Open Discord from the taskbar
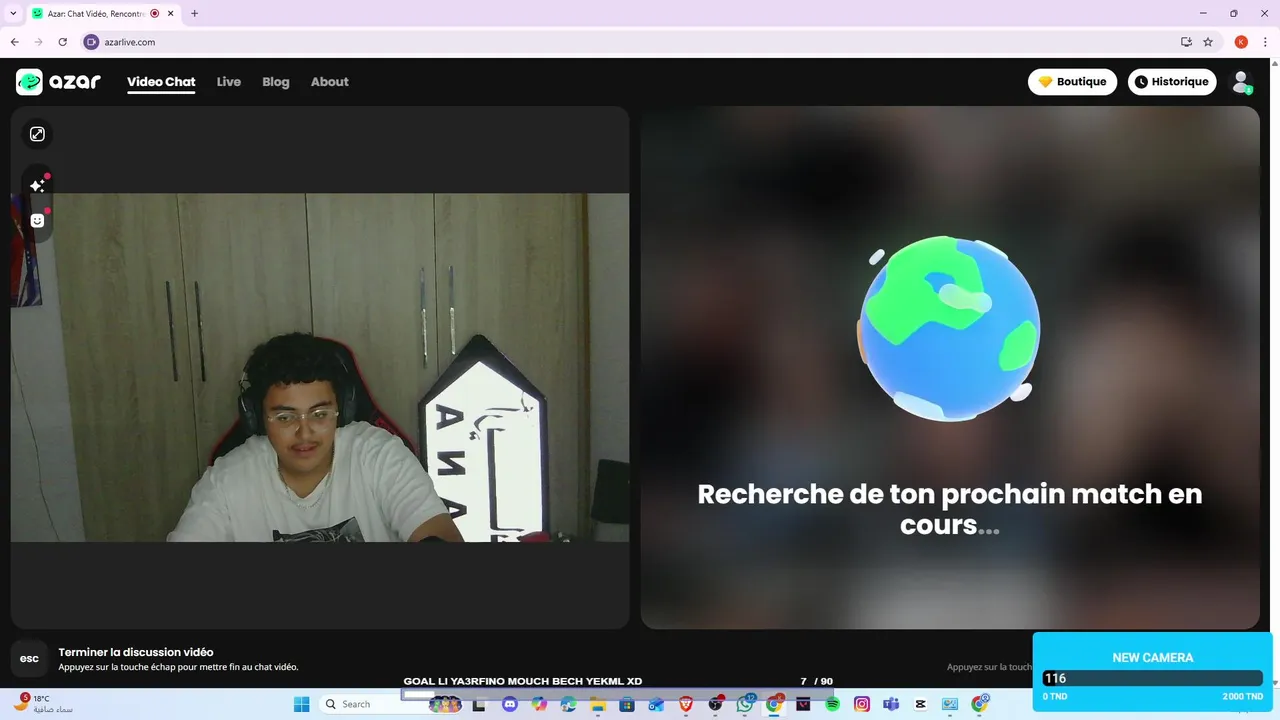This screenshot has height=720, width=1280. 510,704
